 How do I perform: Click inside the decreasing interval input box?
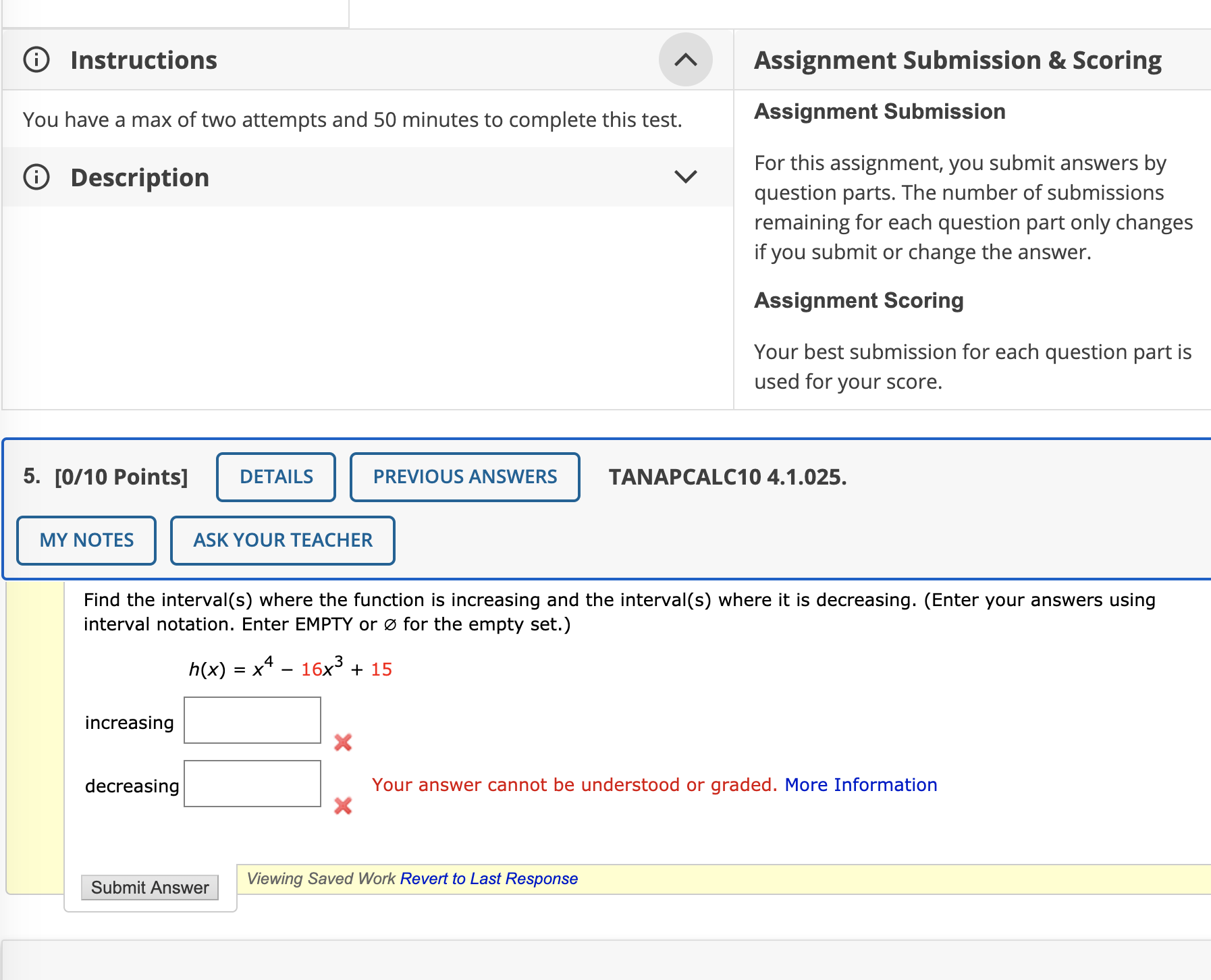coord(251,783)
